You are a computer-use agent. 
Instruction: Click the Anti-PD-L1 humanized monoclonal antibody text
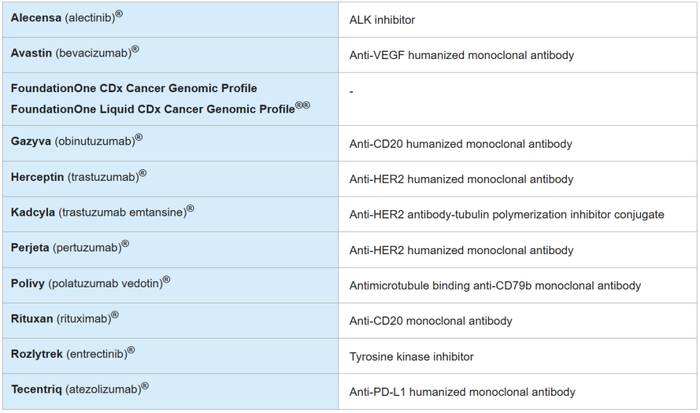[x=462, y=391]
